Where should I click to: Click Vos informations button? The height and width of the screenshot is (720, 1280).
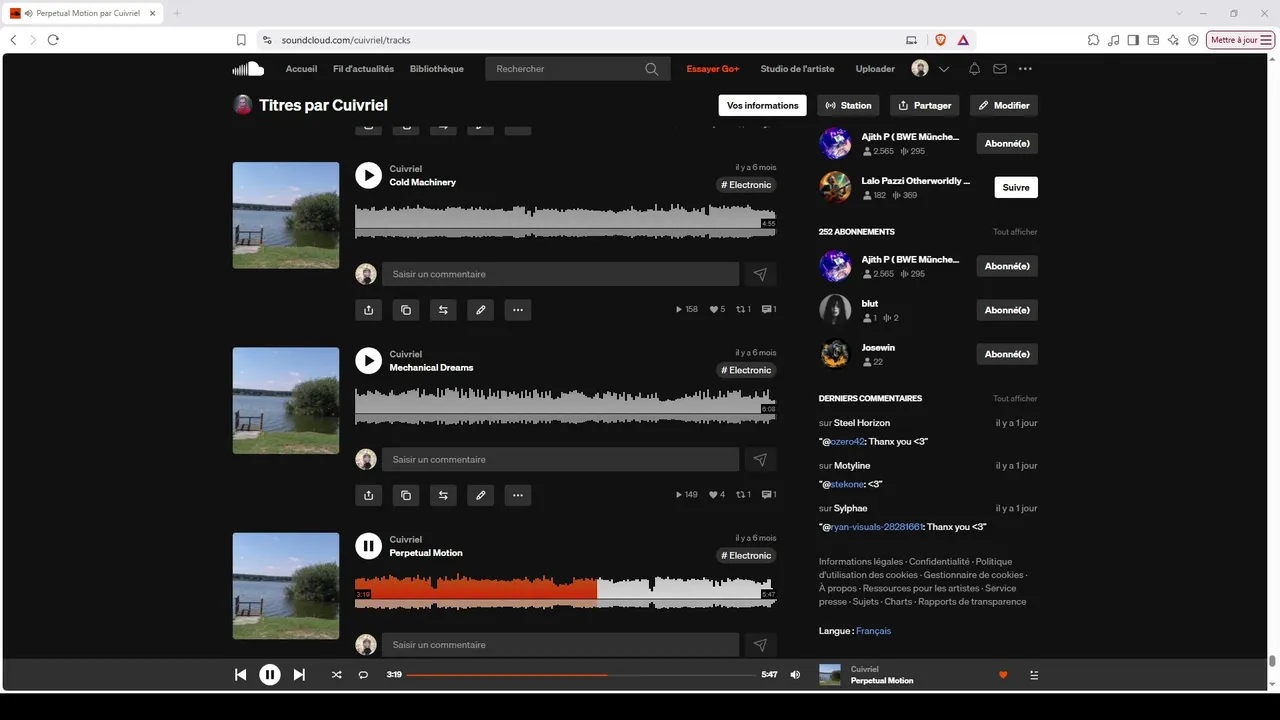coord(763,105)
